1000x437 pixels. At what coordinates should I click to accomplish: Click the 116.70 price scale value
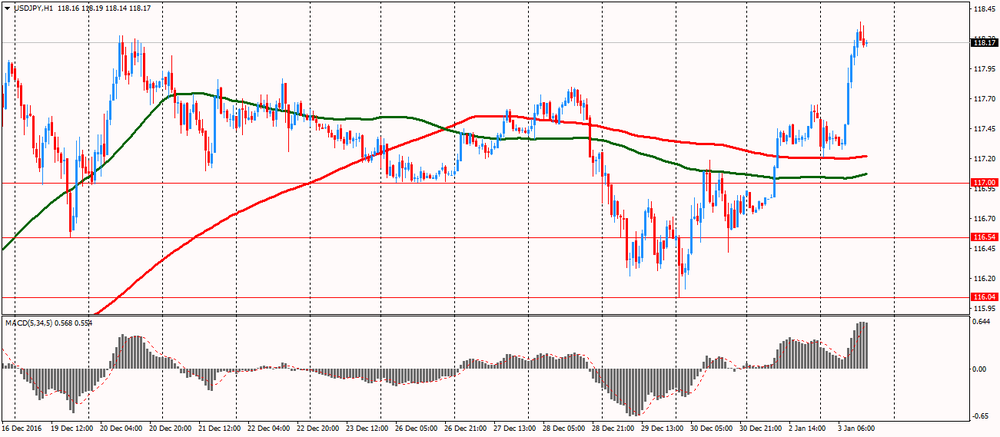pyautogui.click(x=983, y=219)
